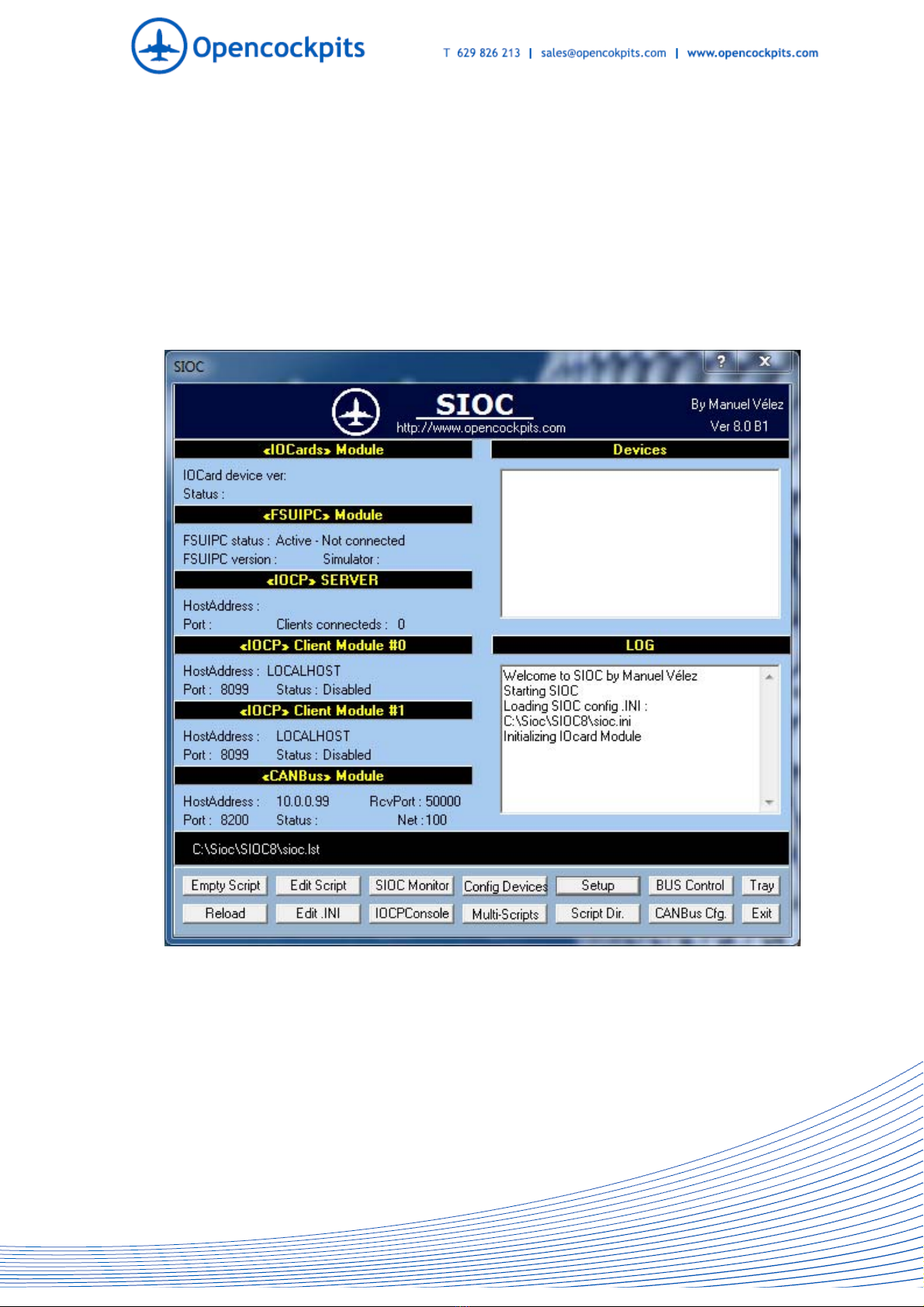Click the LOG scrollbar down arrow

coord(770,803)
